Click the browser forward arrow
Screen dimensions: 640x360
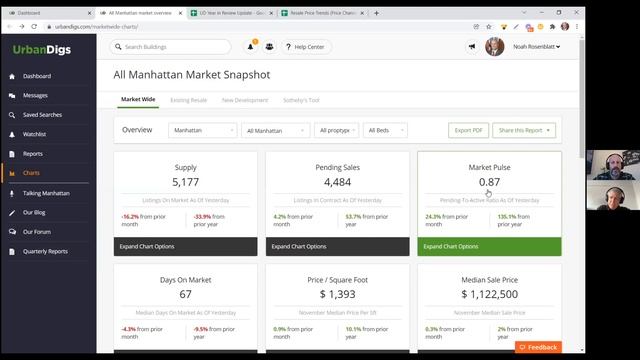[x=22, y=27]
